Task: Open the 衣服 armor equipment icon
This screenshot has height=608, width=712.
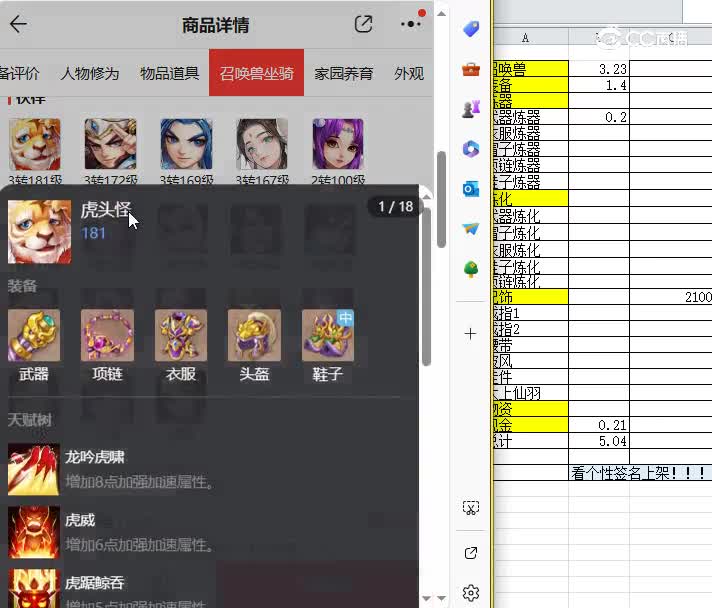Action: click(181, 336)
